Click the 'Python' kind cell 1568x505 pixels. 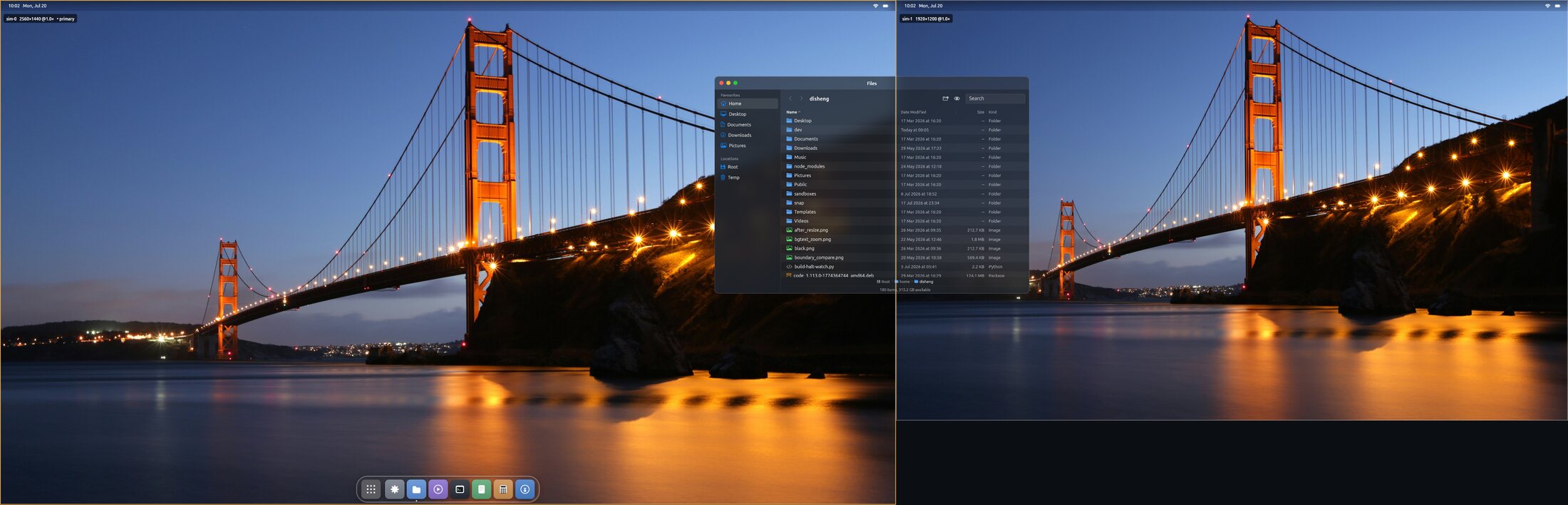point(995,267)
